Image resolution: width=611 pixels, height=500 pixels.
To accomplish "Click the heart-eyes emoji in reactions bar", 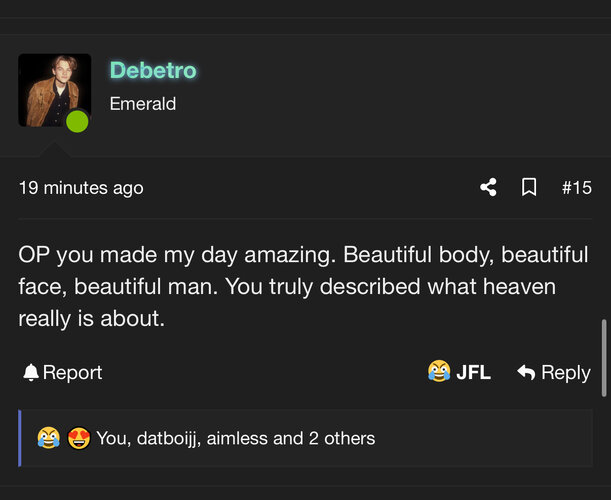I will click(79, 438).
